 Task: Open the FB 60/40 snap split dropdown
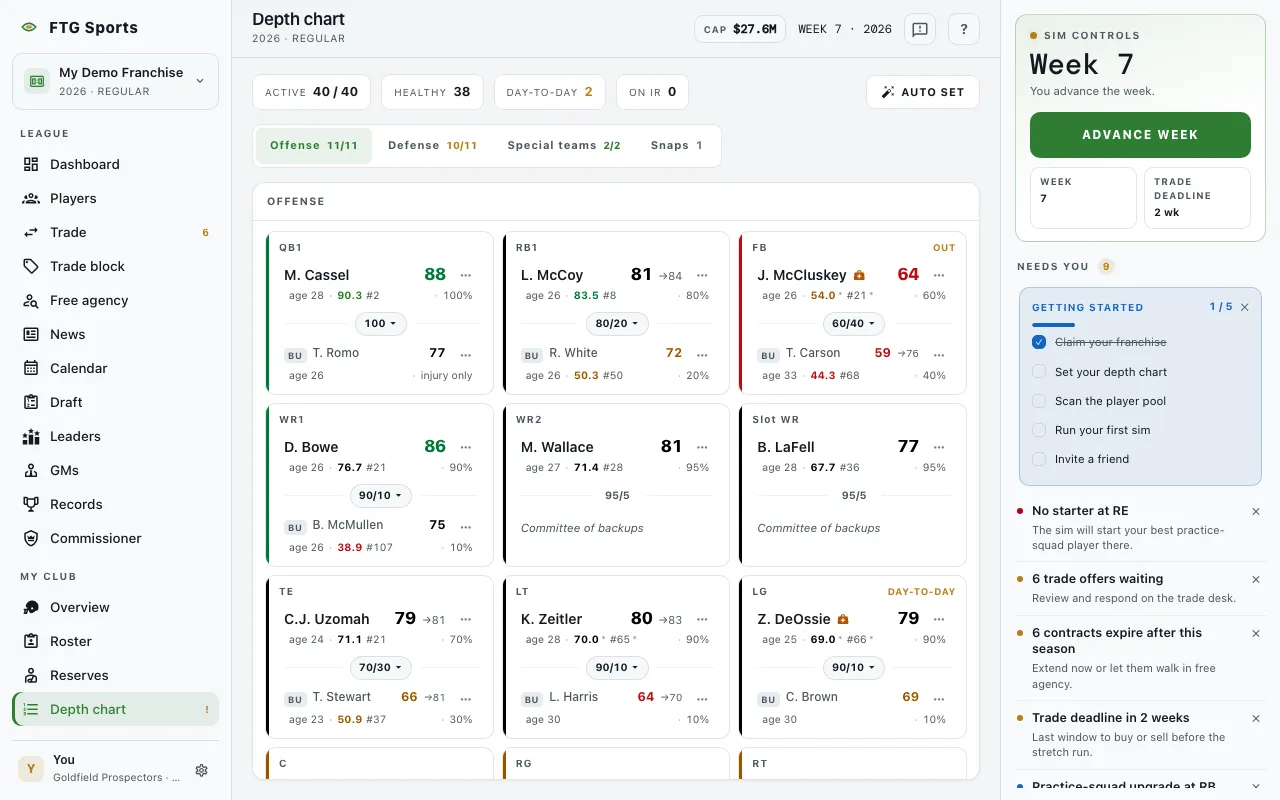click(854, 324)
